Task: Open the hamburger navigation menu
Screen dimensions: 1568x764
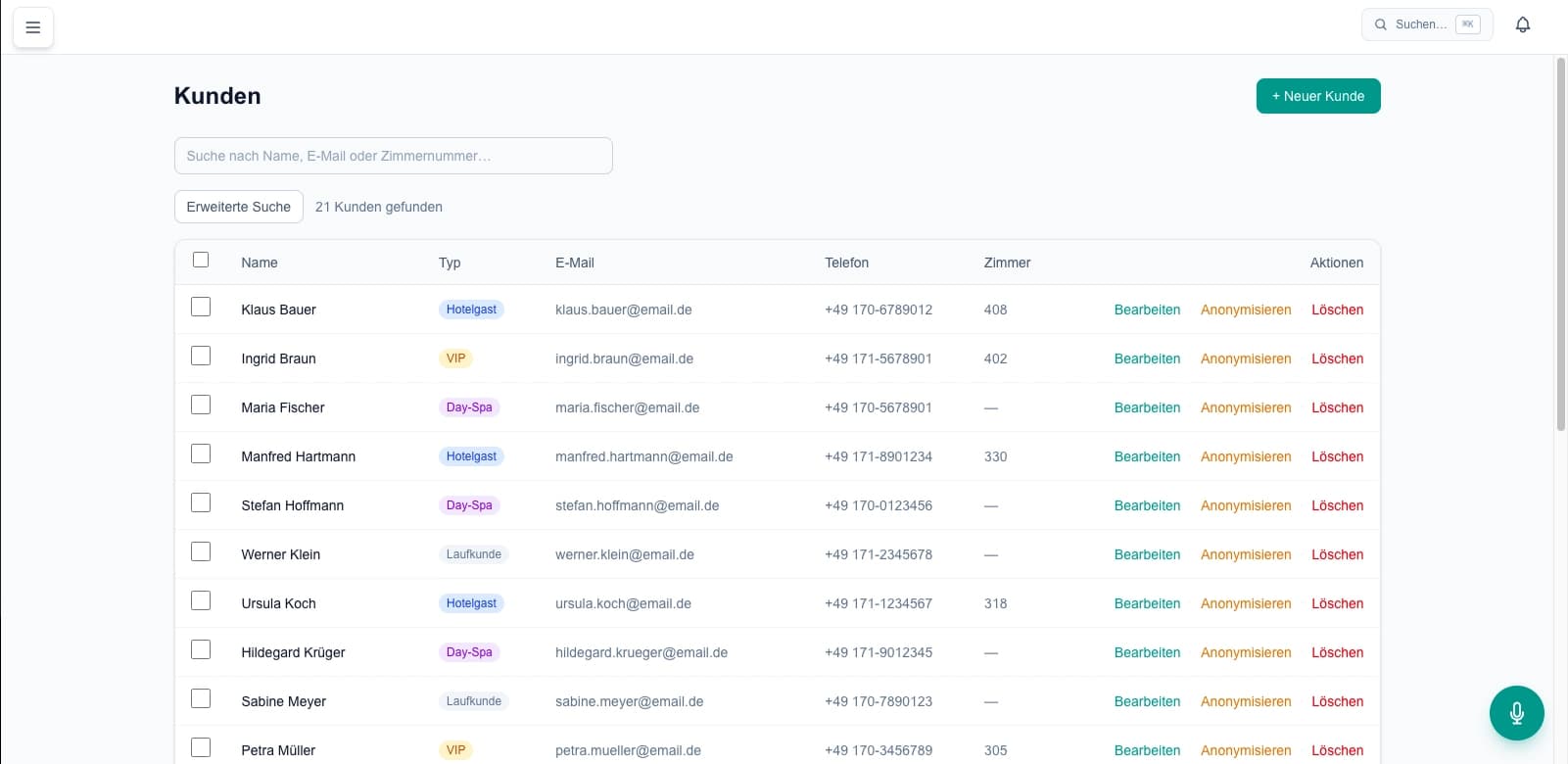Action: tap(33, 27)
